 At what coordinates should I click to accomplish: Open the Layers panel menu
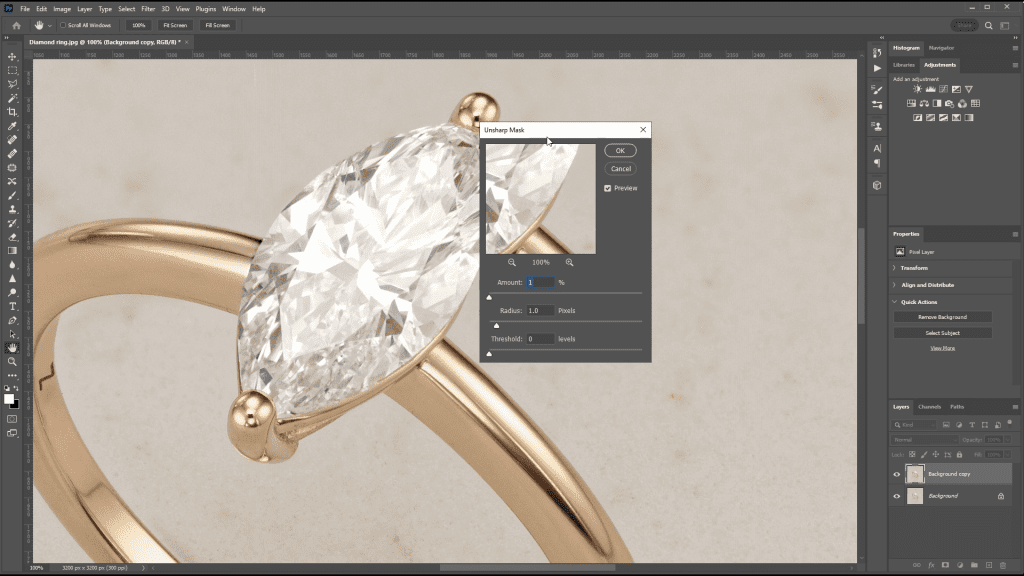(x=1015, y=407)
